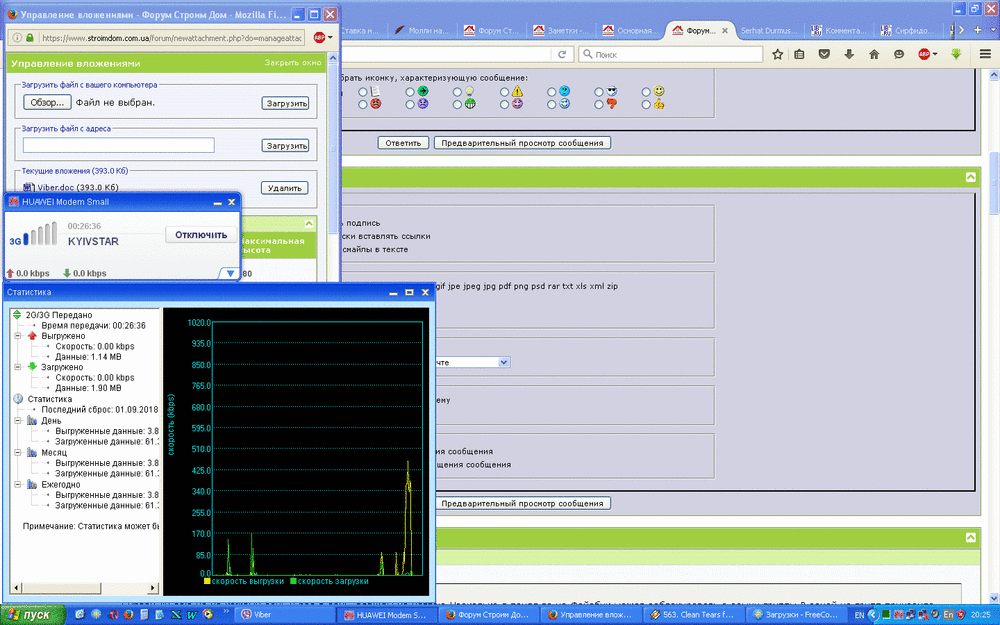Open the Firefox menu via the hamburger icon
Image resolution: width=1000 pixels, height=625 pixels.
tap(985, 53)
